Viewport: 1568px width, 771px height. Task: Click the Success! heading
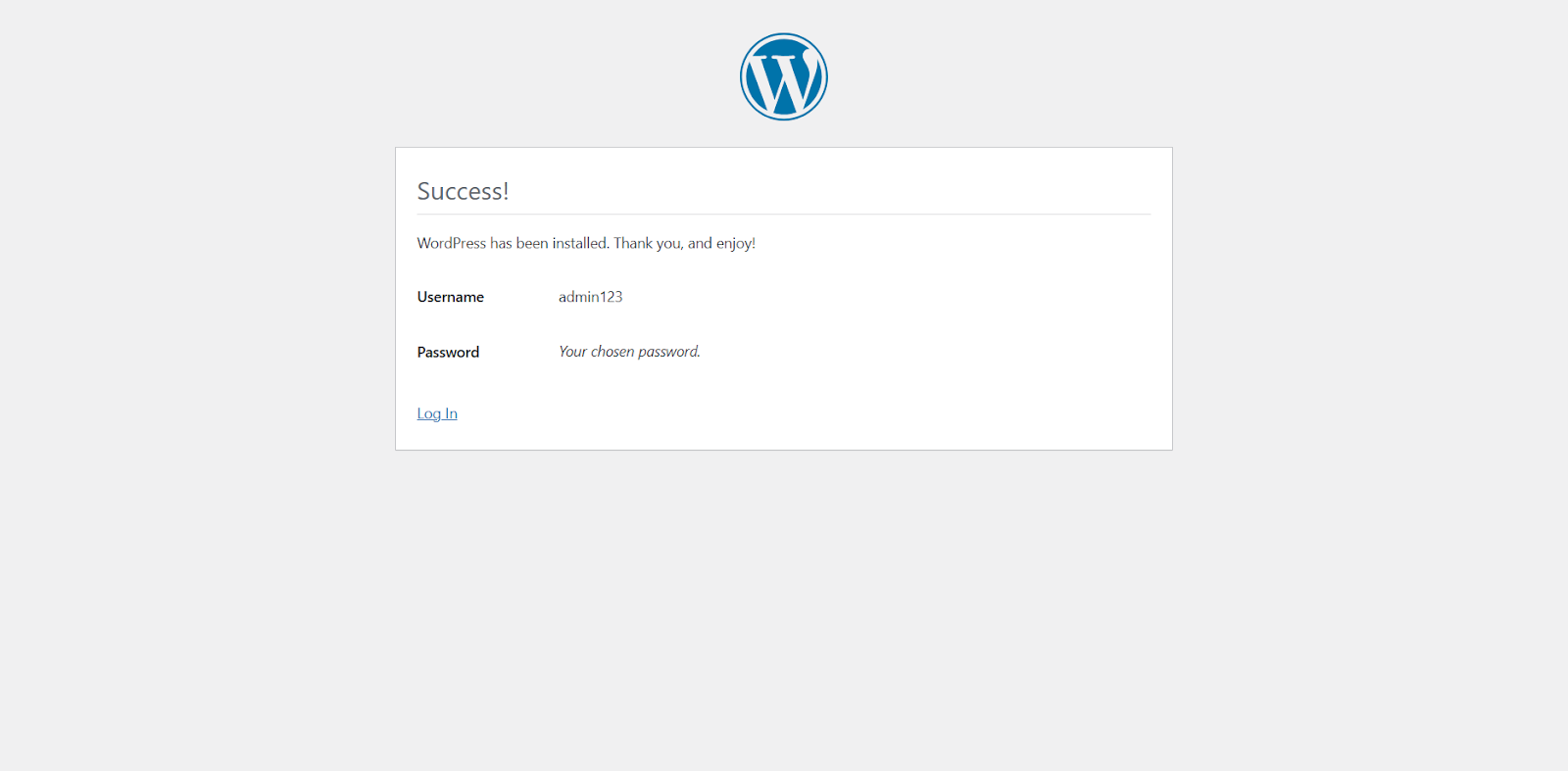pyautogui.click(x=463, y=191)
